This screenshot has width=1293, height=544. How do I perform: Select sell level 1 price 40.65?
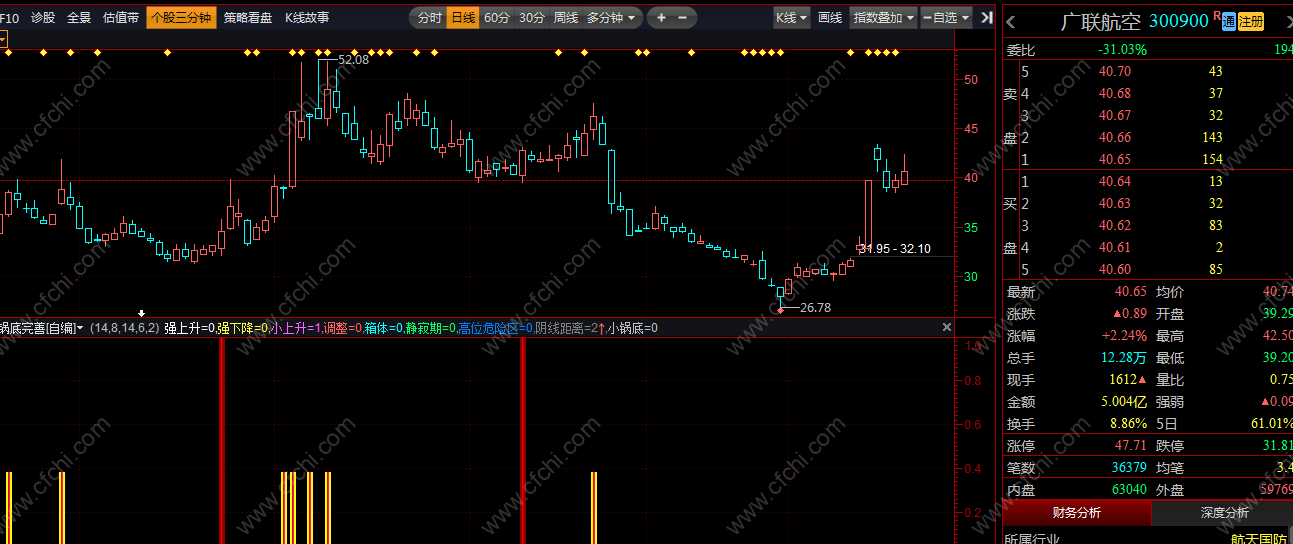click(x=1115, y=159)
